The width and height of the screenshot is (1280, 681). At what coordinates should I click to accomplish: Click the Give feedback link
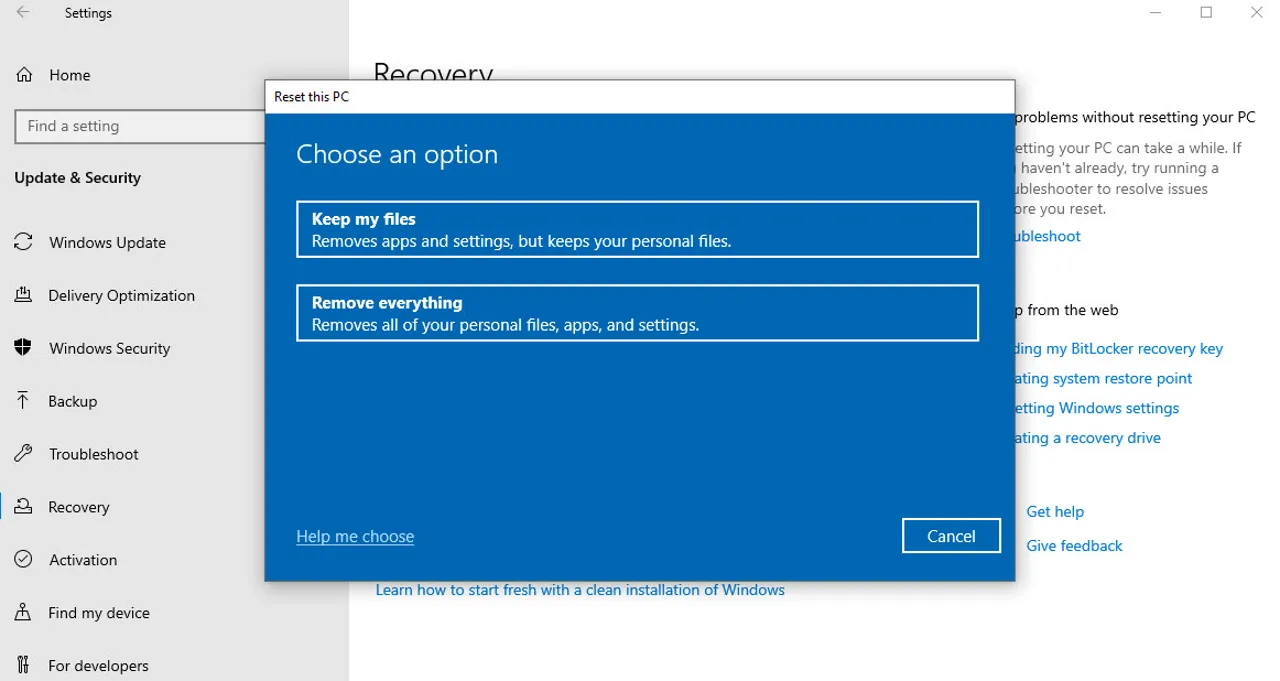(x=1074, y=546)
